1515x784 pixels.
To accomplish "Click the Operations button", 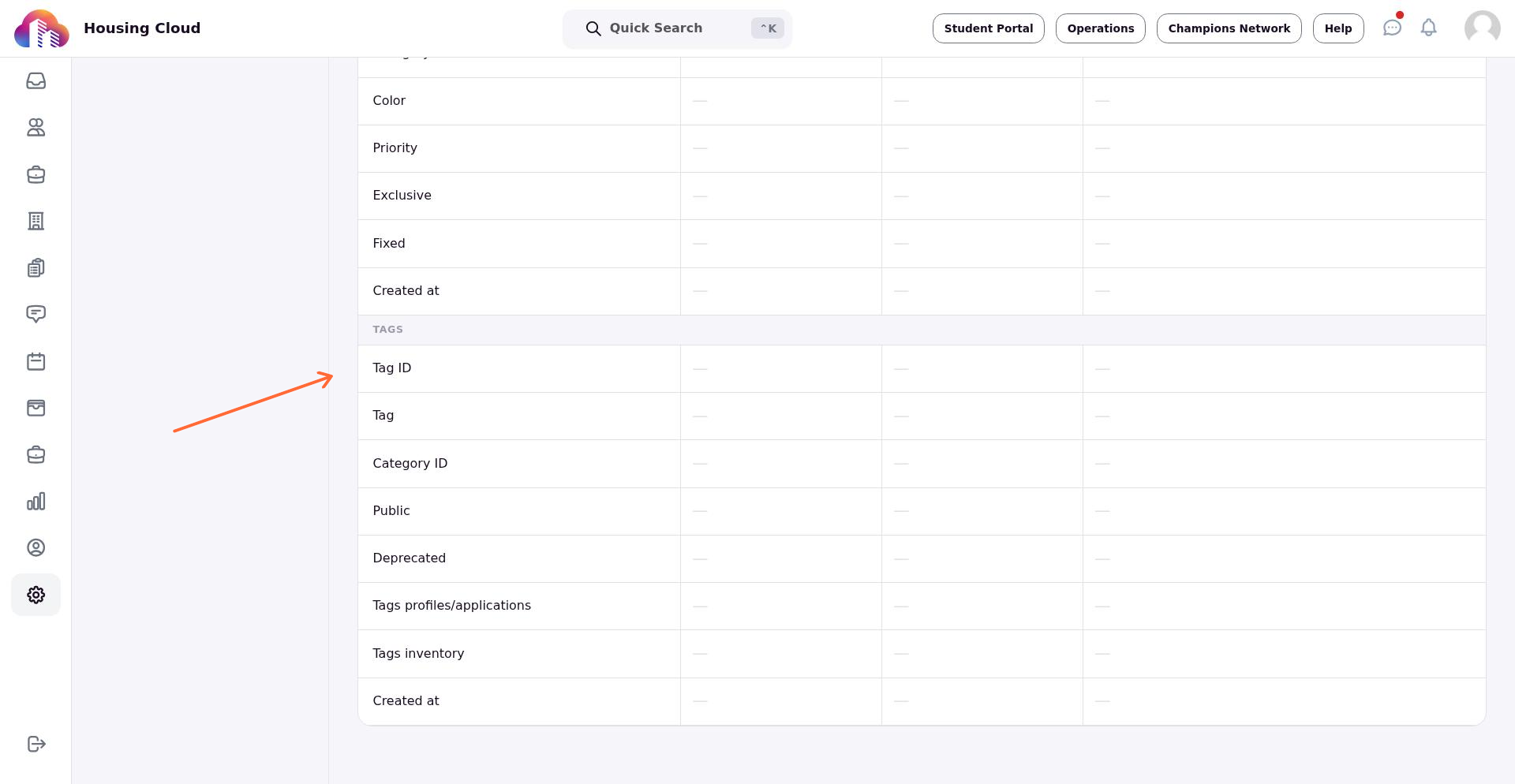I will pos(1101,28).
